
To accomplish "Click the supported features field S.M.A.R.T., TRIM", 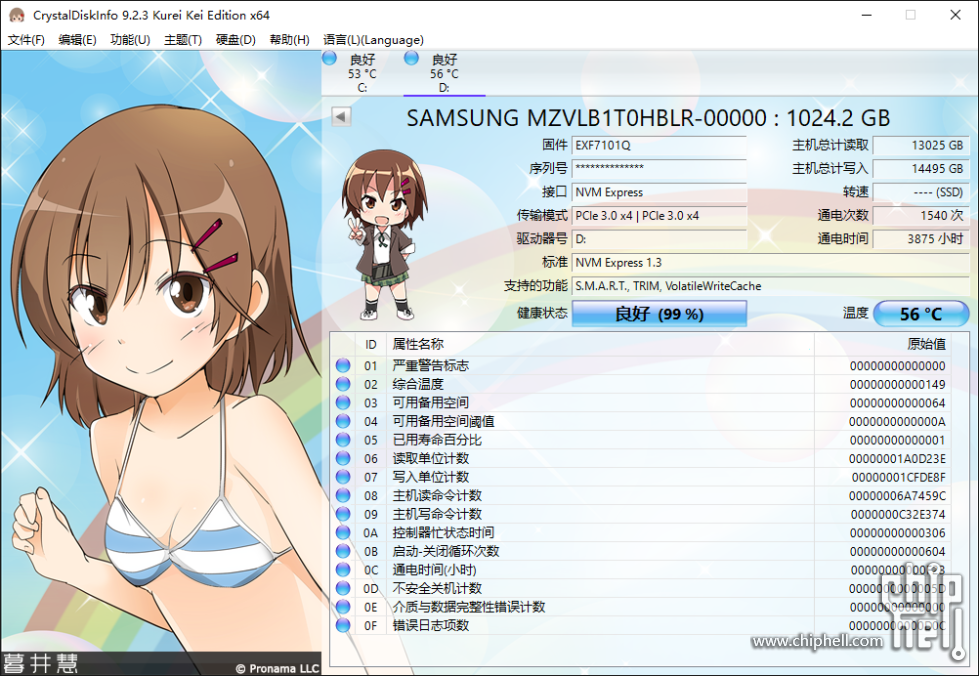I will 770,286.
